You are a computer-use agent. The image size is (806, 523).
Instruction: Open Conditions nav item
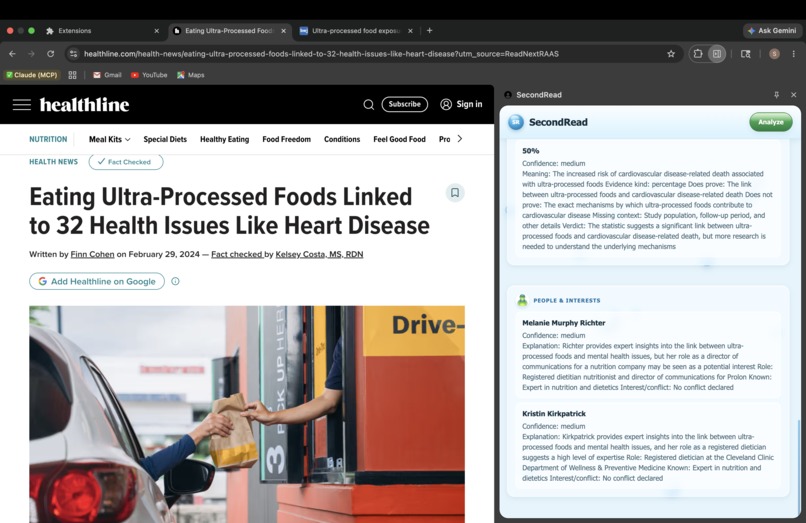[342, 139]
